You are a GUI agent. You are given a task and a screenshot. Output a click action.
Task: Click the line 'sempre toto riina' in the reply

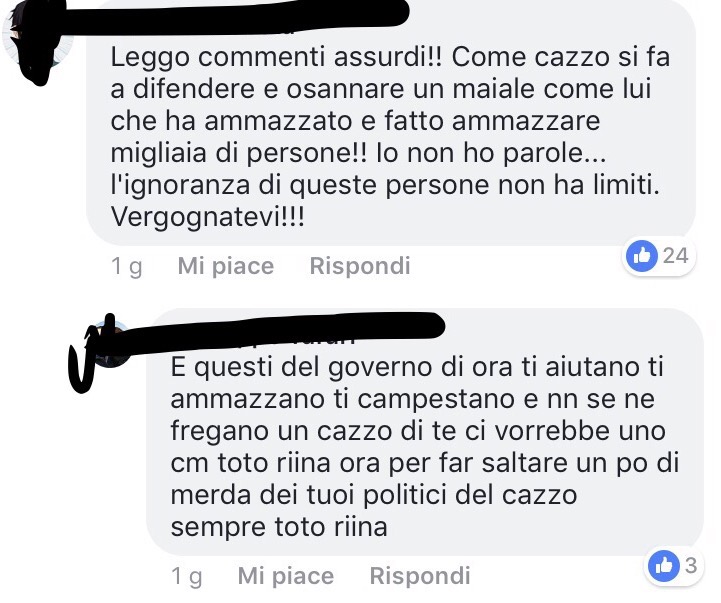pos(279,527)
